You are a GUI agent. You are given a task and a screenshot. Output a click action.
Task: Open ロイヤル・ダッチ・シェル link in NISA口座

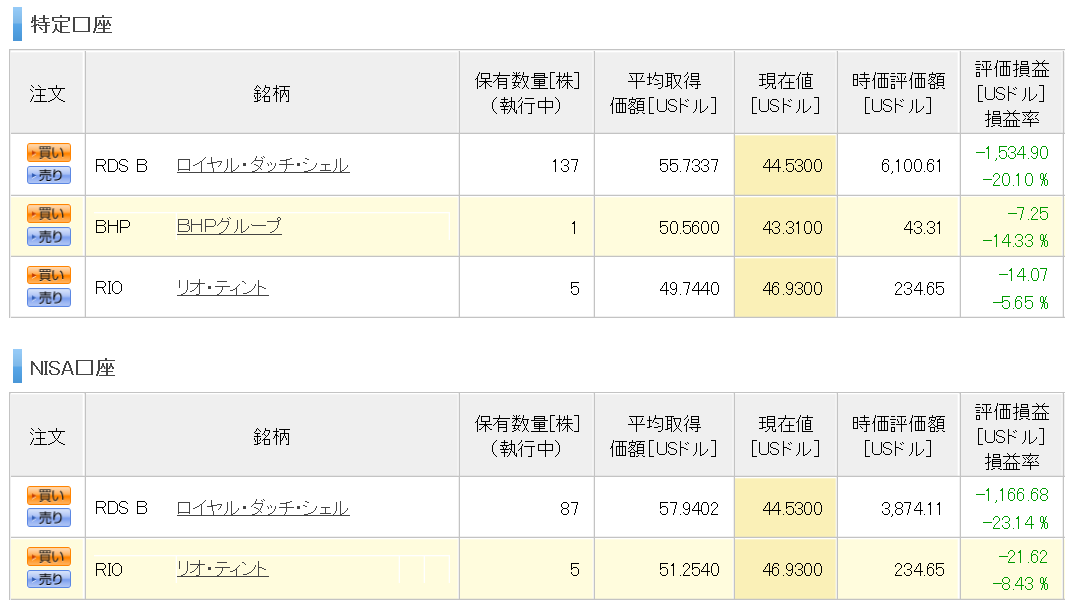263,508
